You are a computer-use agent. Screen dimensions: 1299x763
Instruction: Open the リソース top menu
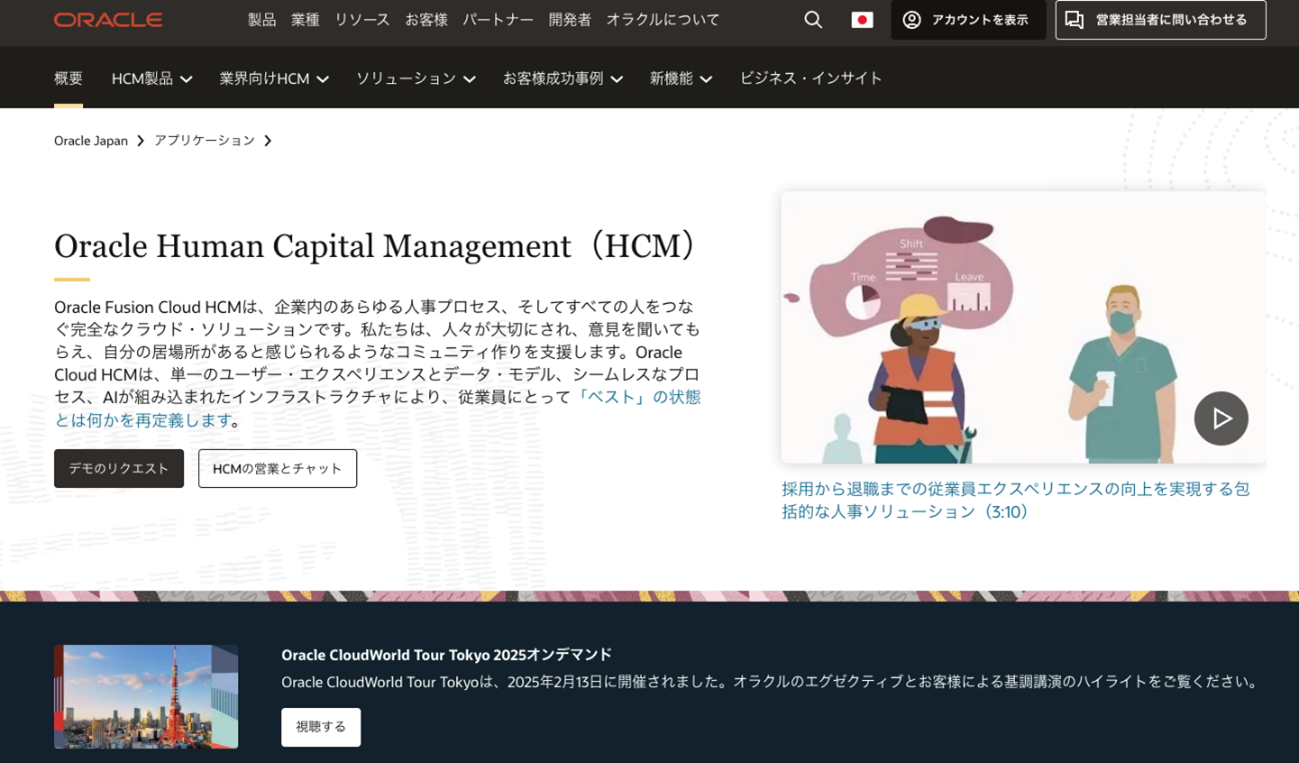click(362, 20)
